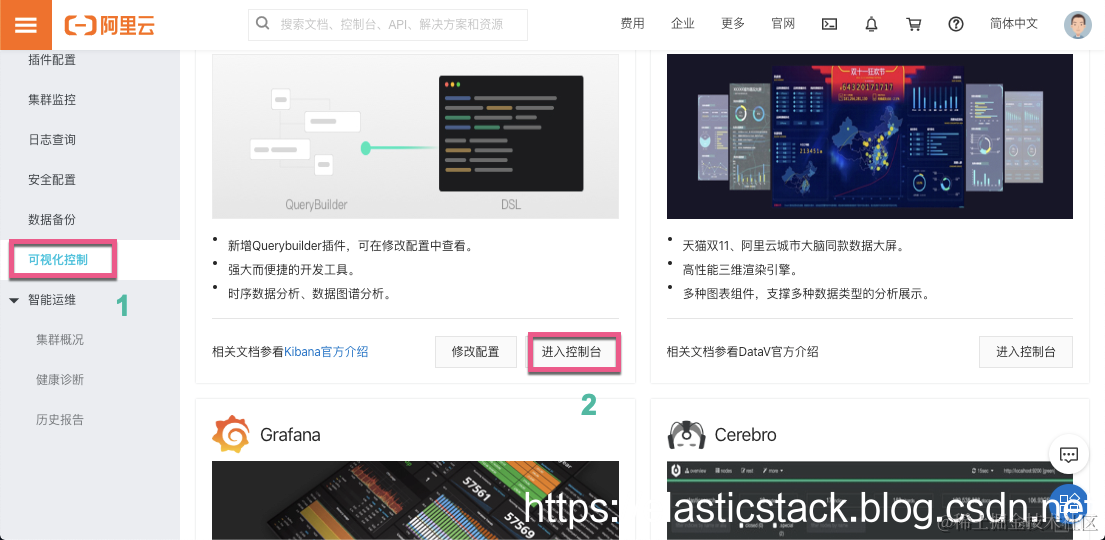
Task: Go to 官网 from top bar
Action: pyautogui.click(x=783, y=24)
